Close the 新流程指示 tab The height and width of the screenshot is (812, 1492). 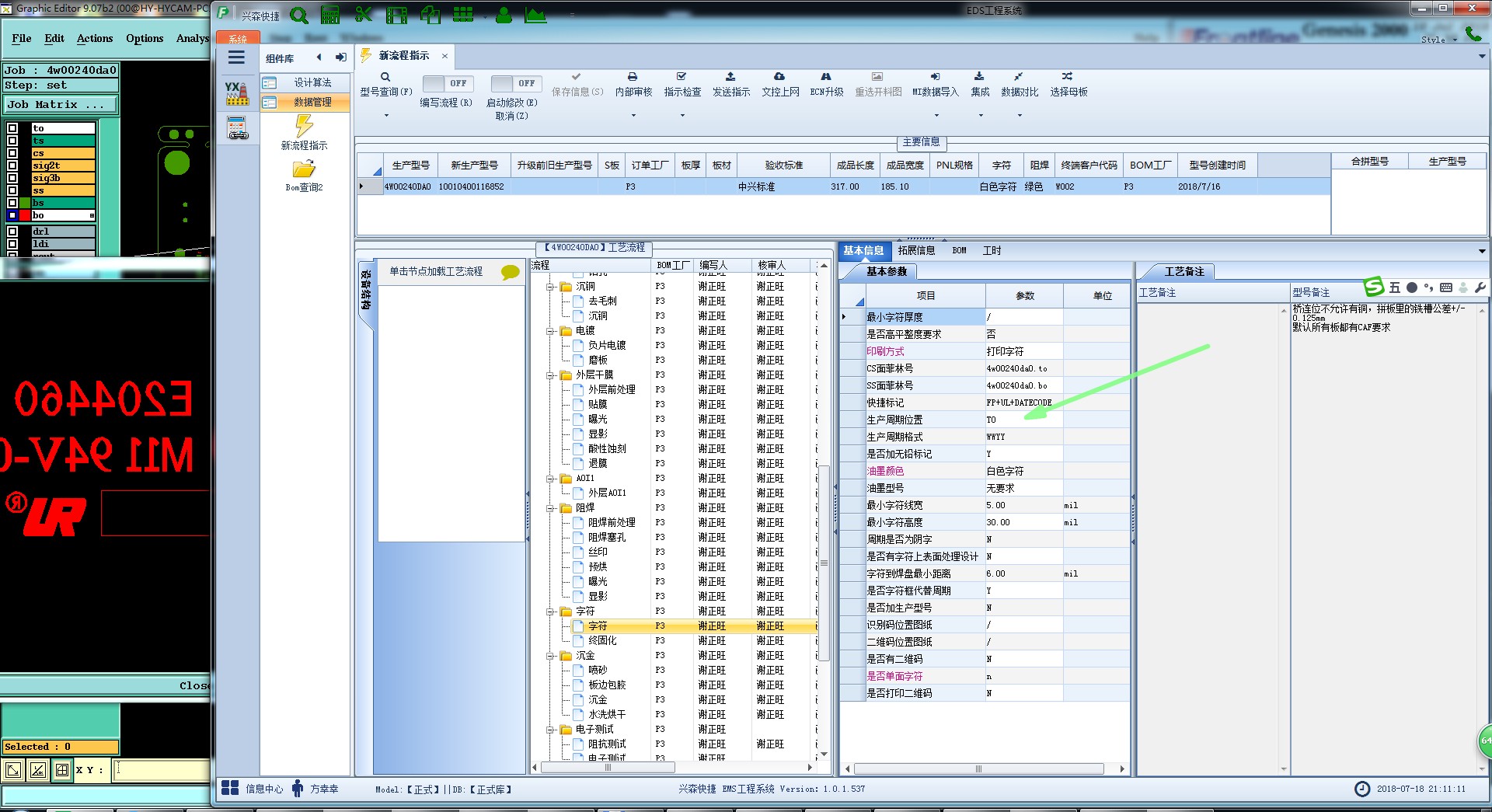coord(444,56)
